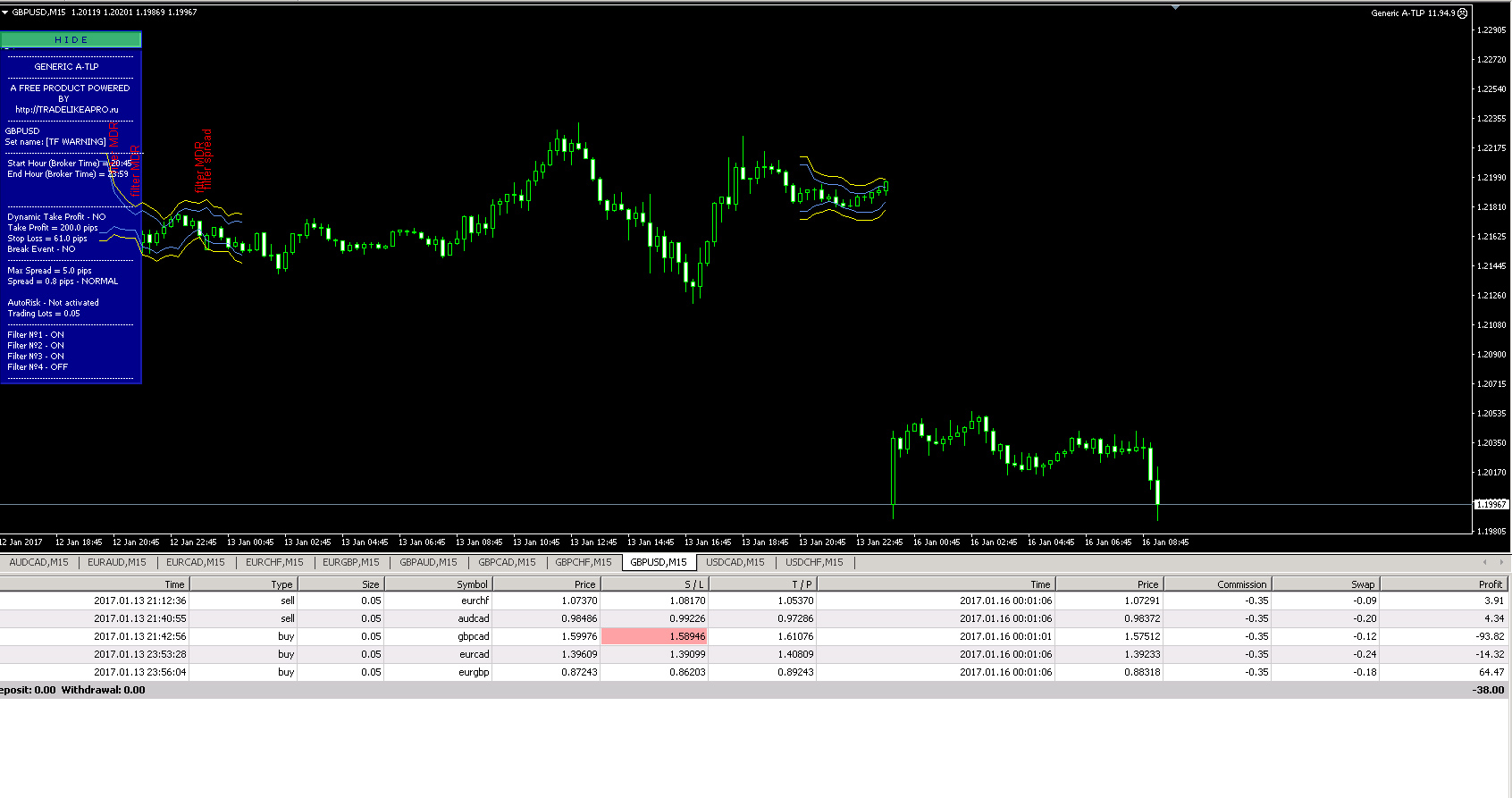Click the total profit value -38.00
This screenshot has height=798, width=1512.
[x=1489, y=690]
